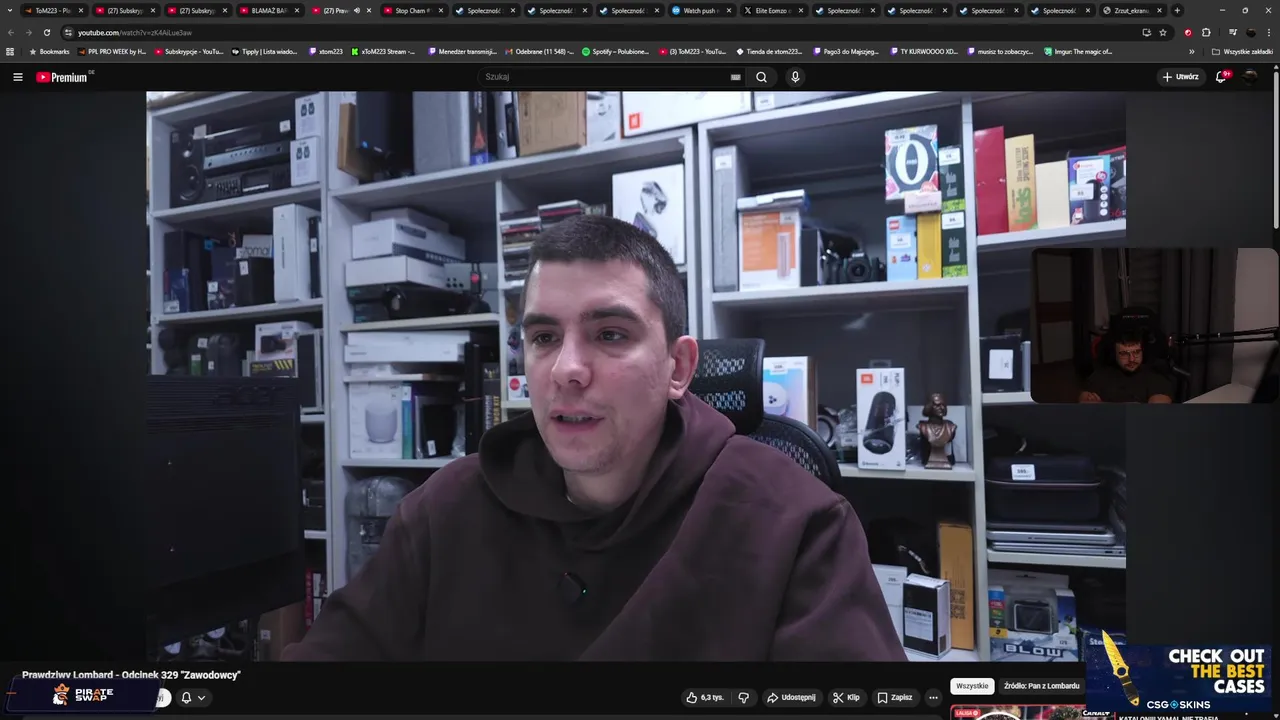Reload the current page

[x=46, y=32]
